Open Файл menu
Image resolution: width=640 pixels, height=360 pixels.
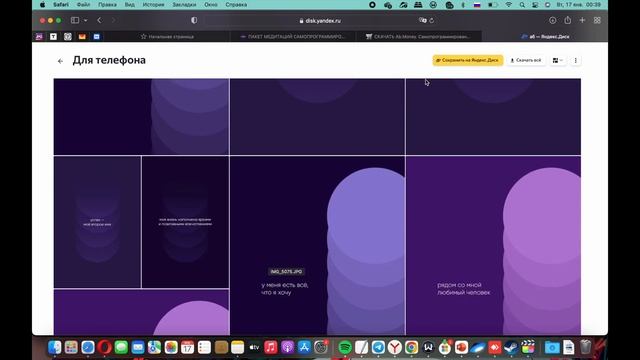pos(83,4)
